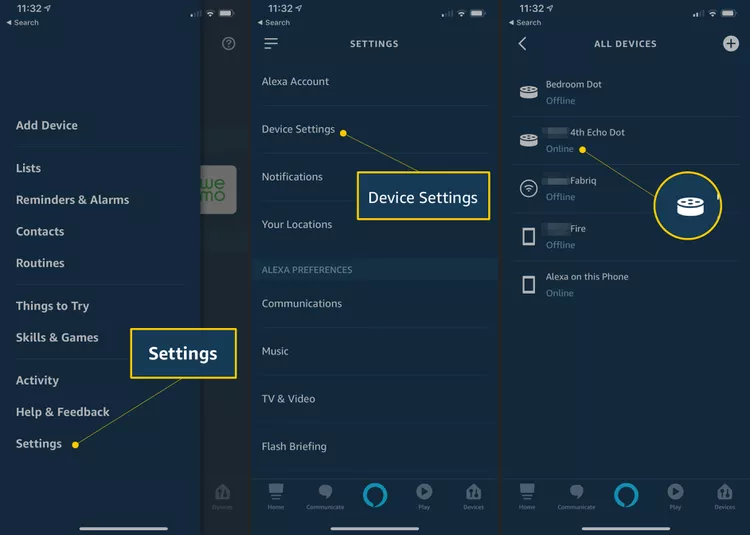Viewport: 750px width, 535px height.
Task: Select Alexa on this Phone name
Action: point(587,277)
